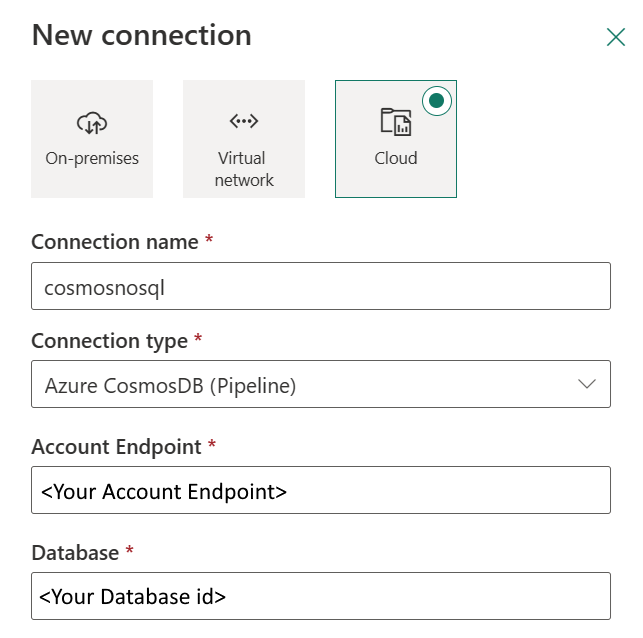Pick the Virtual network option label
Viewport: 643px width, 638px height.
pos(244,169)
